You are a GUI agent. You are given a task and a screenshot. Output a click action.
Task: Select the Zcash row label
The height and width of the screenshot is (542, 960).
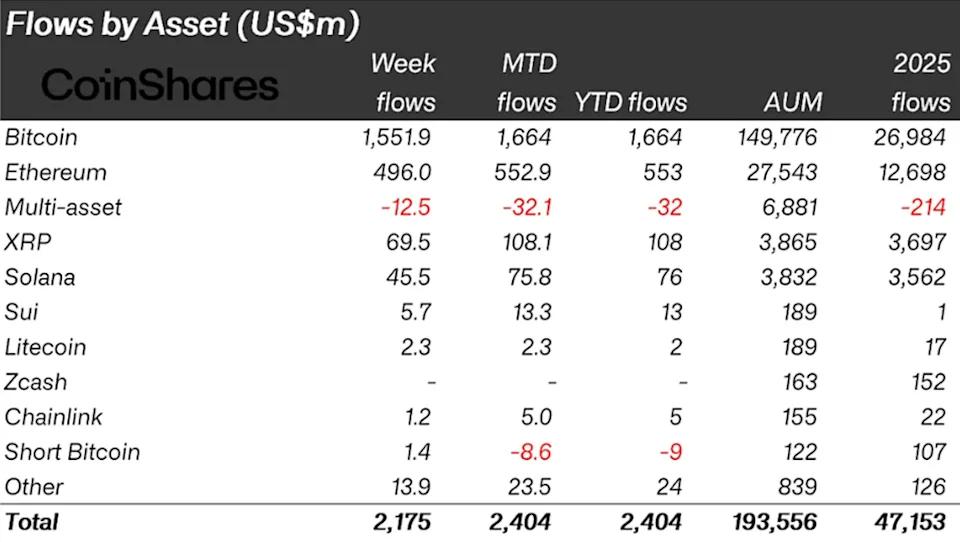pos(36,382)
